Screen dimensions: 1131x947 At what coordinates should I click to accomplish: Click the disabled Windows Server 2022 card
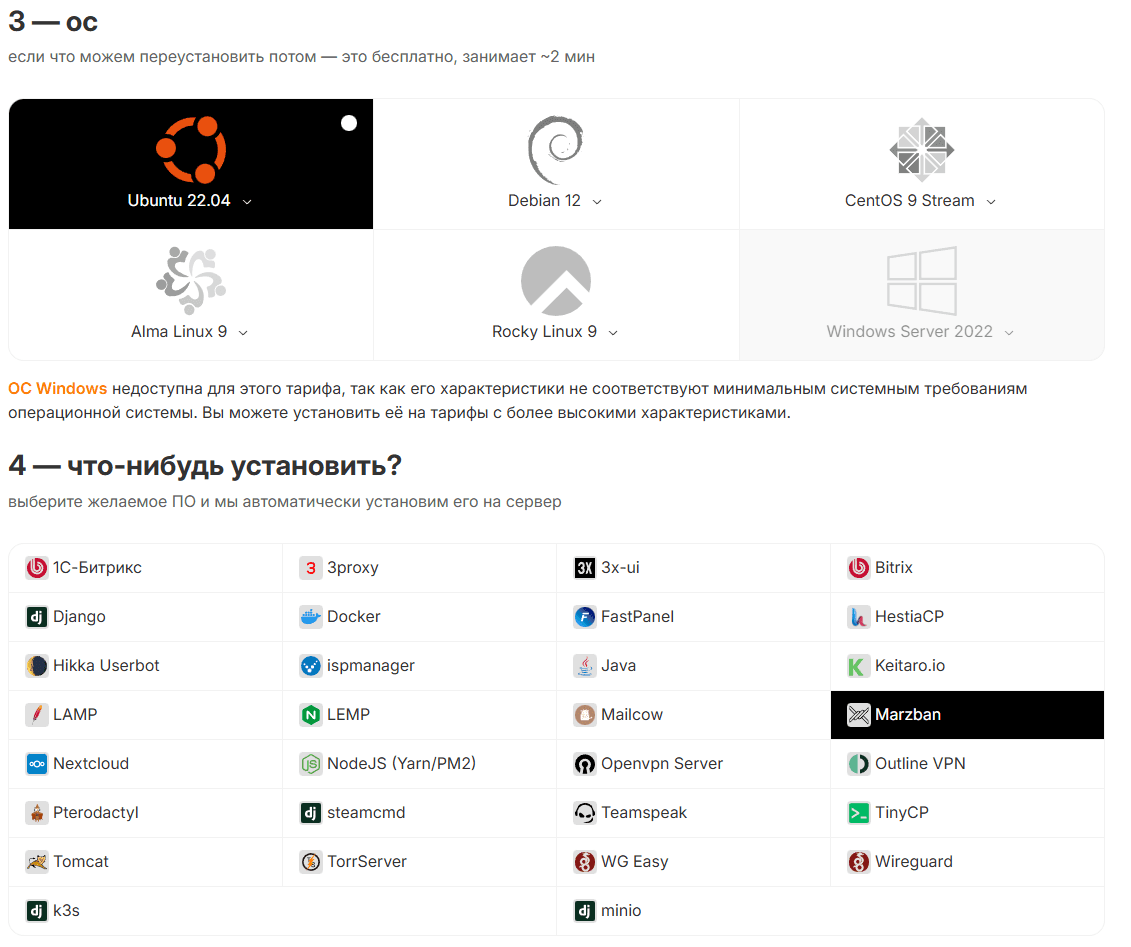click(921, 295)
